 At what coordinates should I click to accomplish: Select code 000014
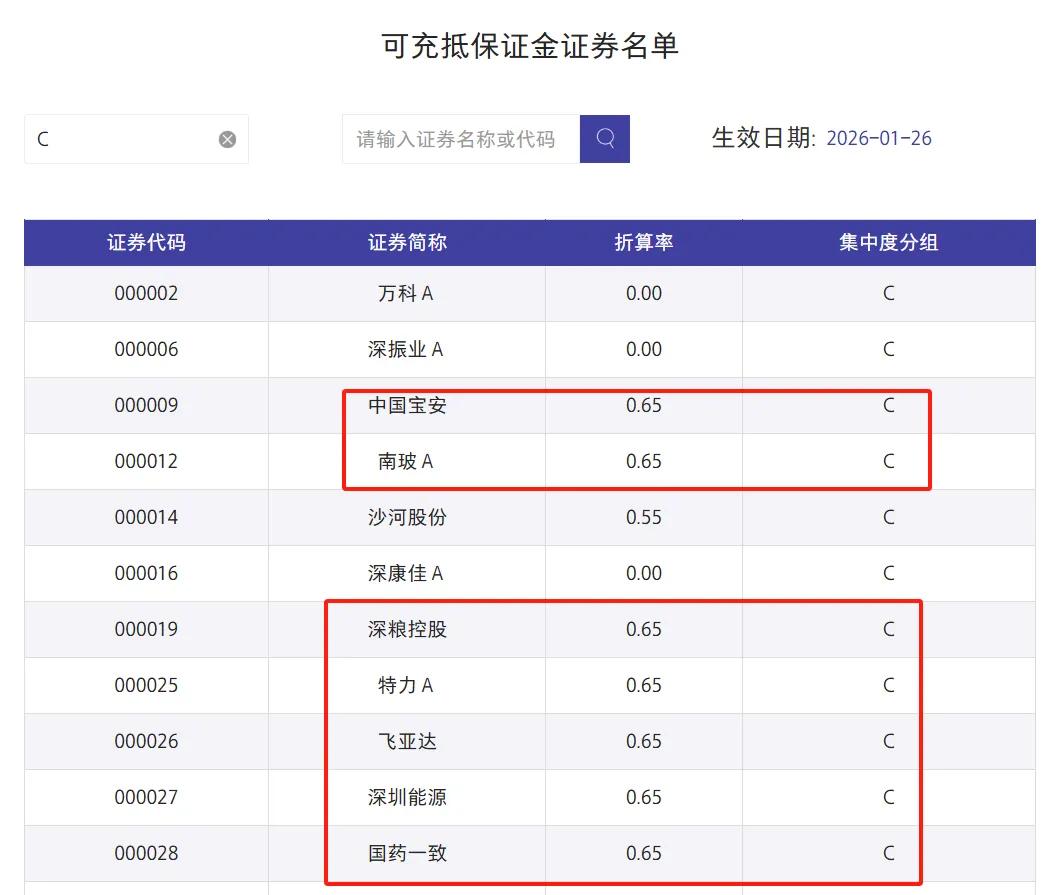tap(146, 517)
